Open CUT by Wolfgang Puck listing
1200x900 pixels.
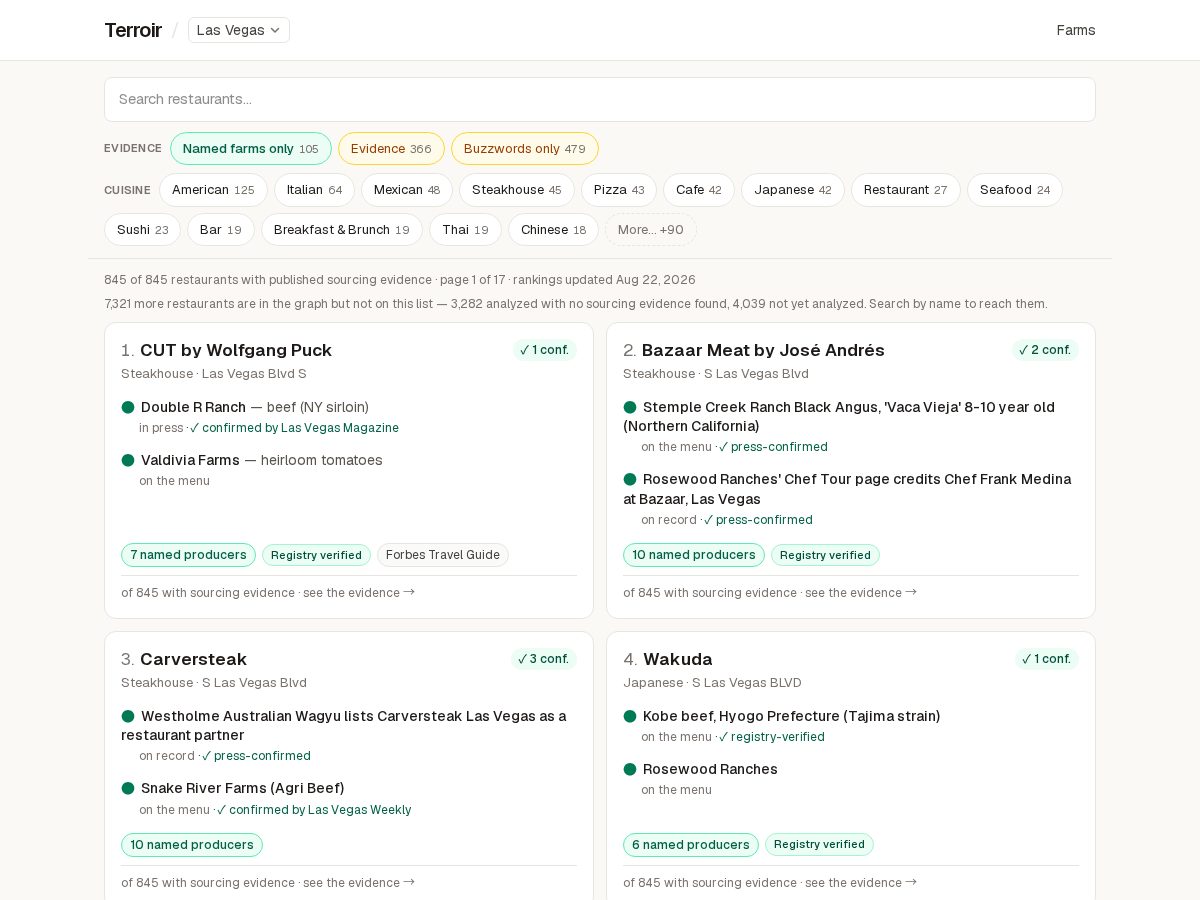(x=236, y=350)
